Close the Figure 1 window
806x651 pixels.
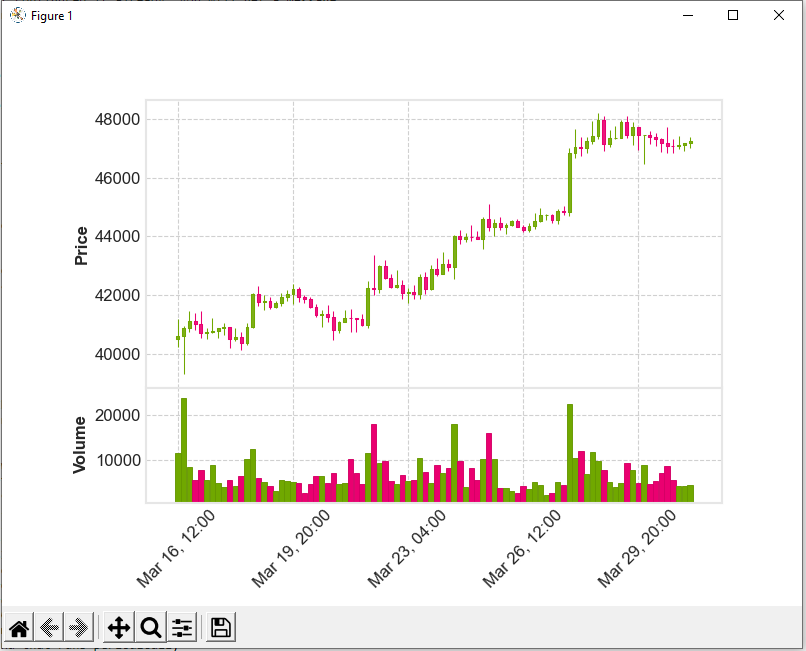(x=779, y=15)
